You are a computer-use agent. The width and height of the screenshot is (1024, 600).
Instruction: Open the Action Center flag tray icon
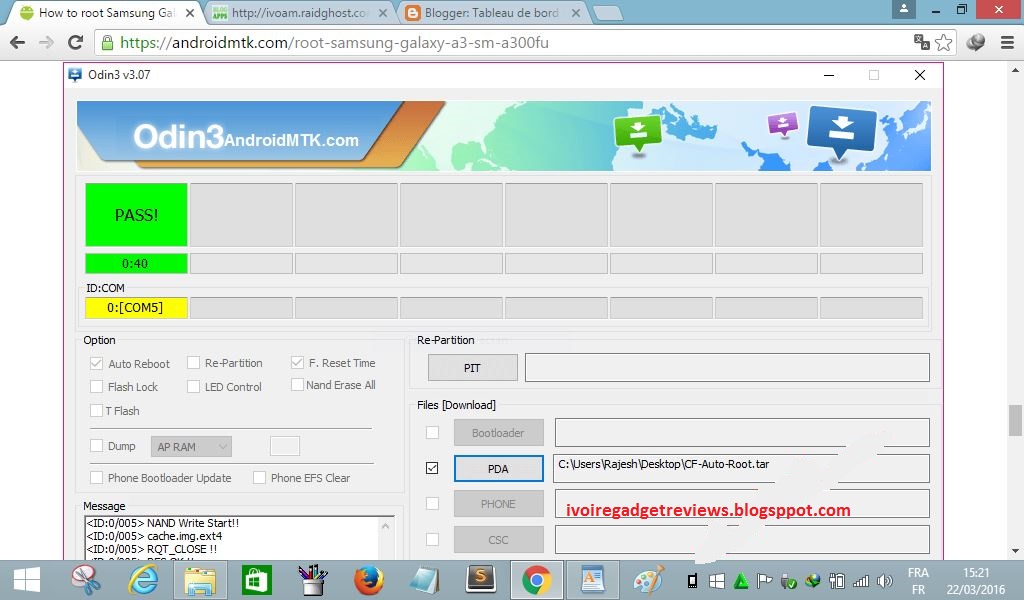click(x=764, y=580)
